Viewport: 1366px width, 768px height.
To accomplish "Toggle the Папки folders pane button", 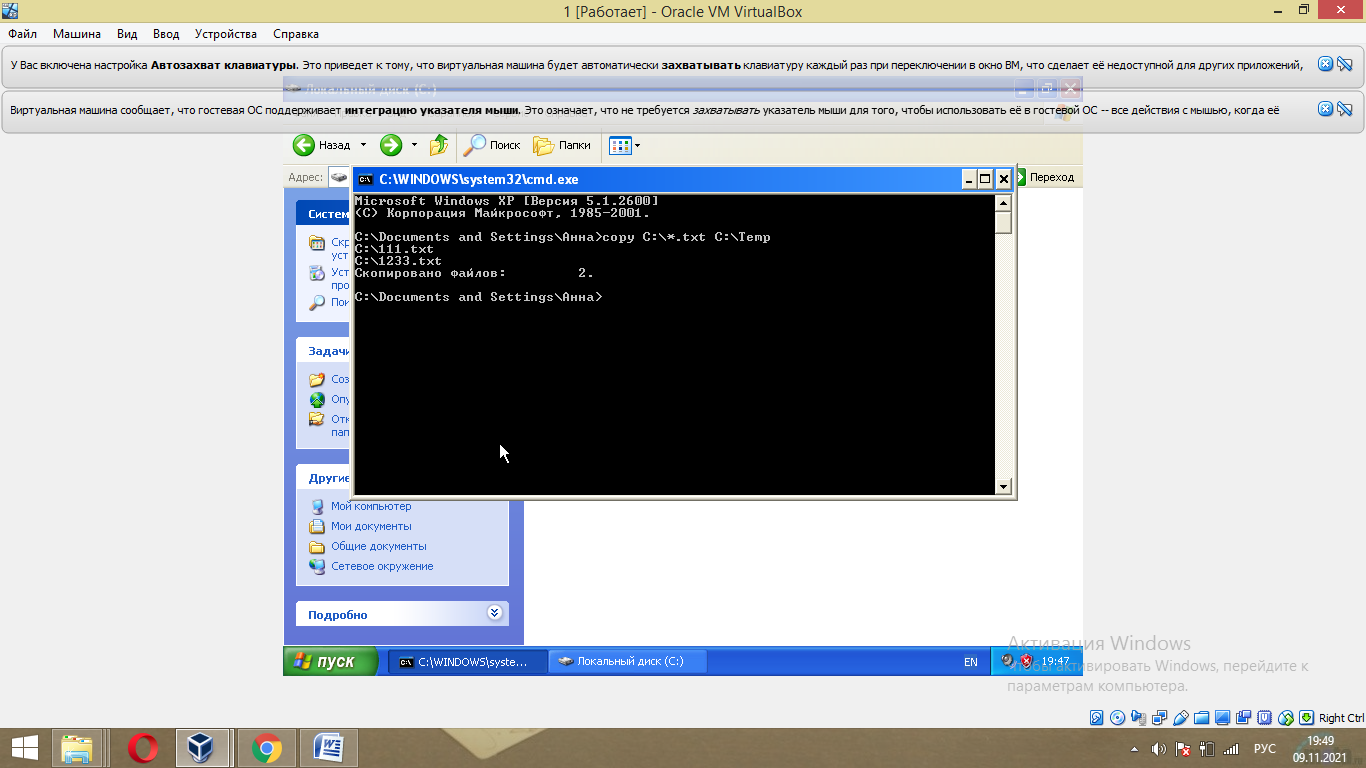I will click(x=562, y=145).
